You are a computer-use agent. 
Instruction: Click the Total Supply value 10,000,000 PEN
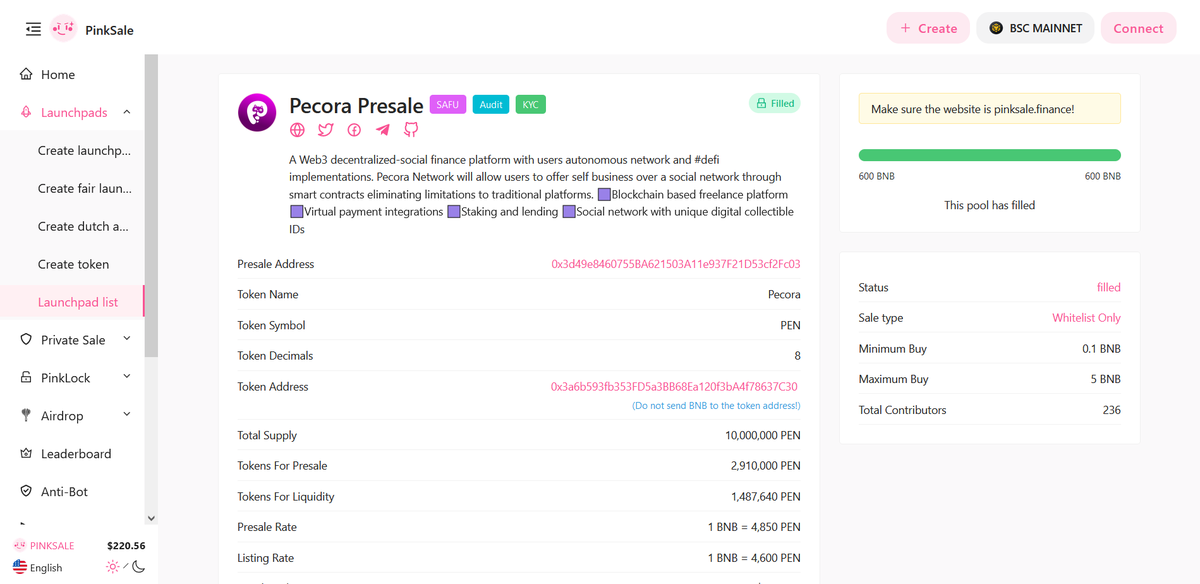763,435
